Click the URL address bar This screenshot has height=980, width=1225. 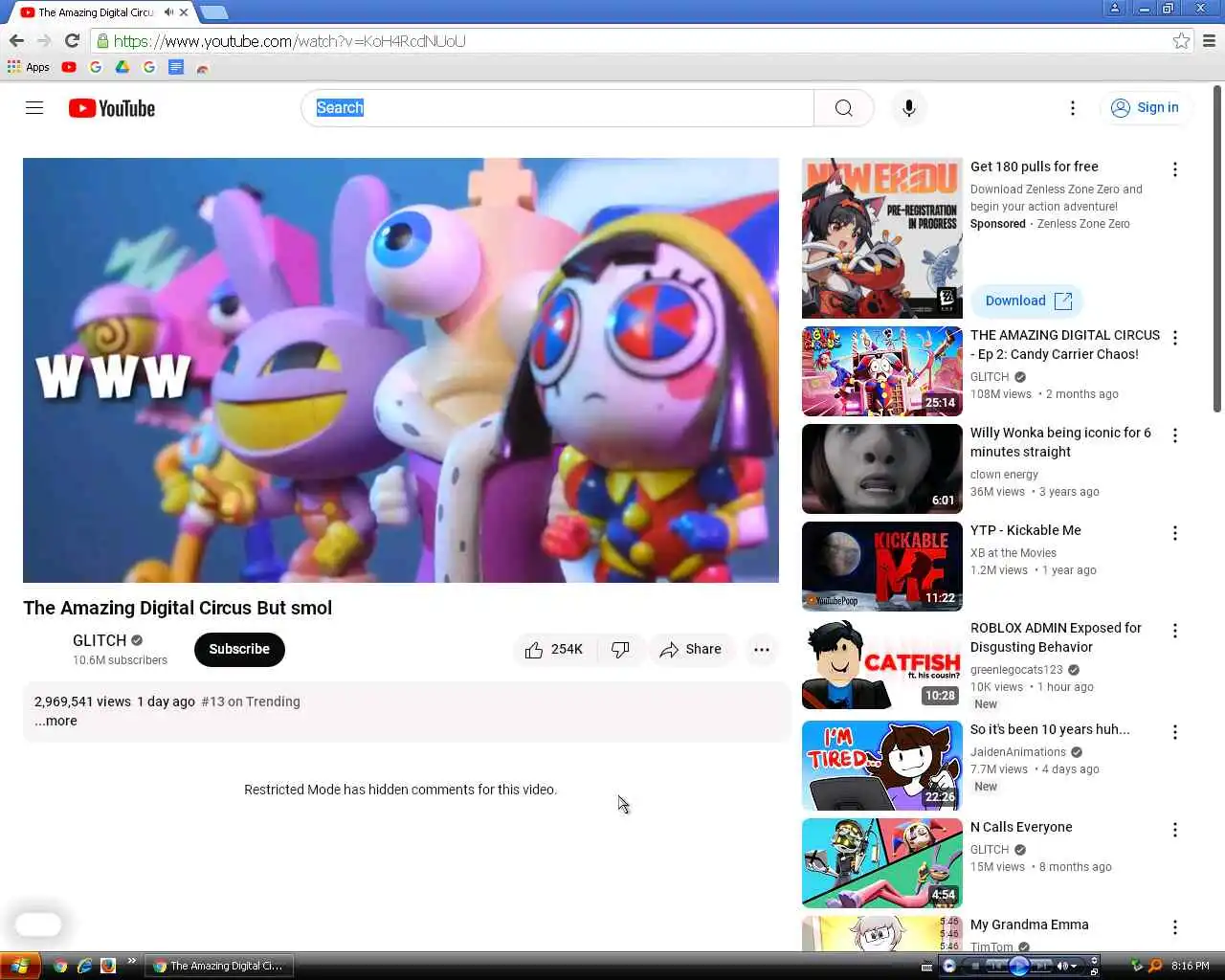click(632, 41)
